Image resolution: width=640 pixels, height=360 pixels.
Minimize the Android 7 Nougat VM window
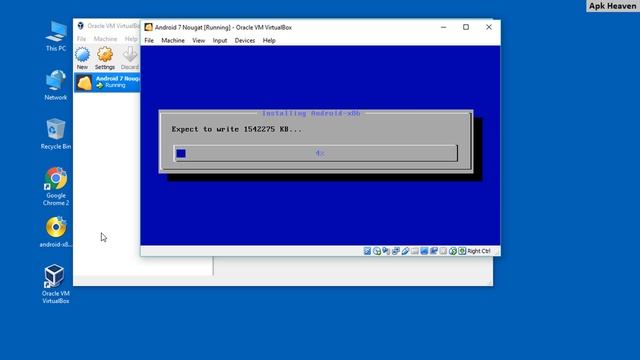pyautogui.click(x=443, y=27)
